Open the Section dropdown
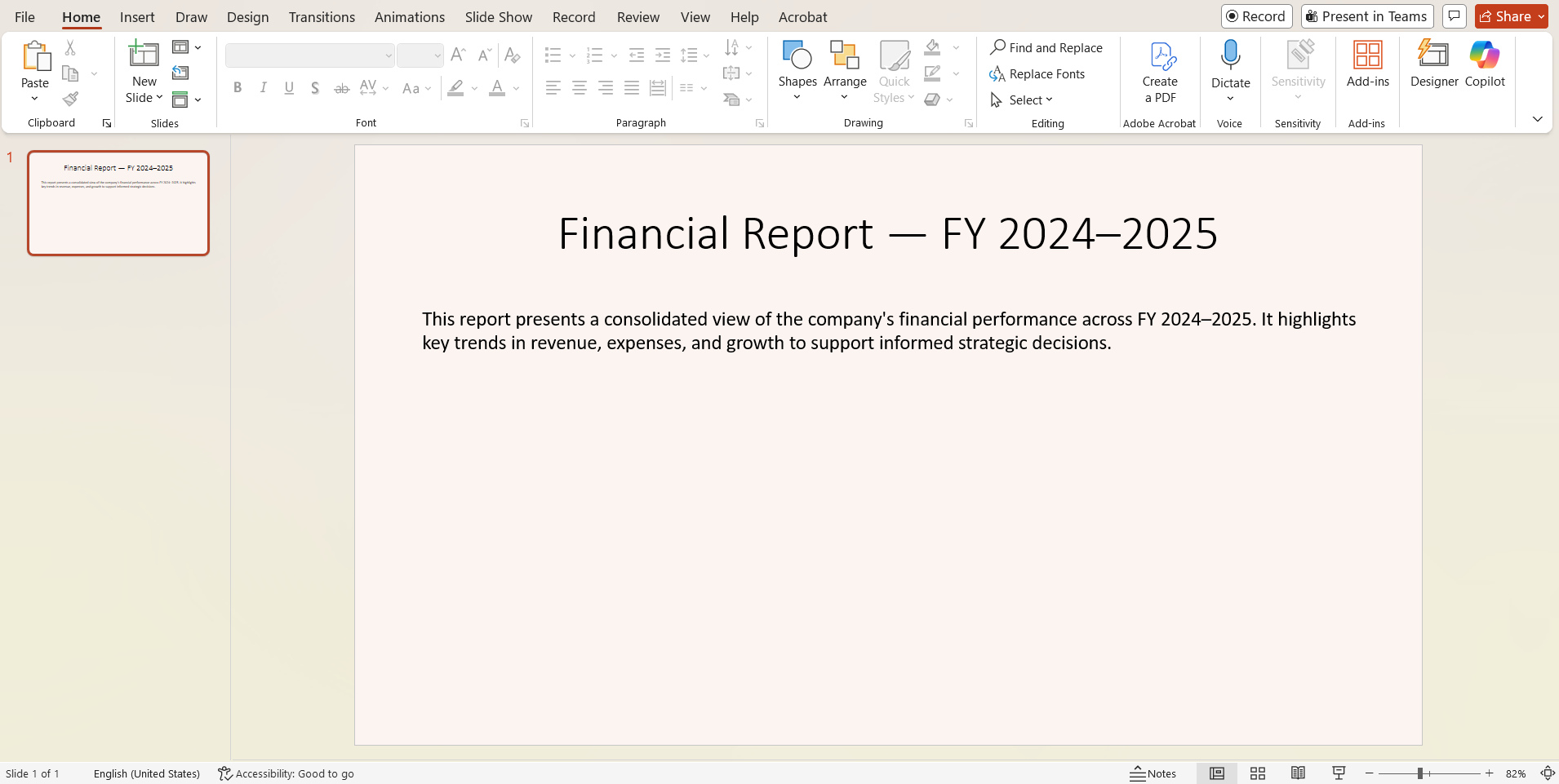Screen dimensions: 1559x784 (187, 100)
